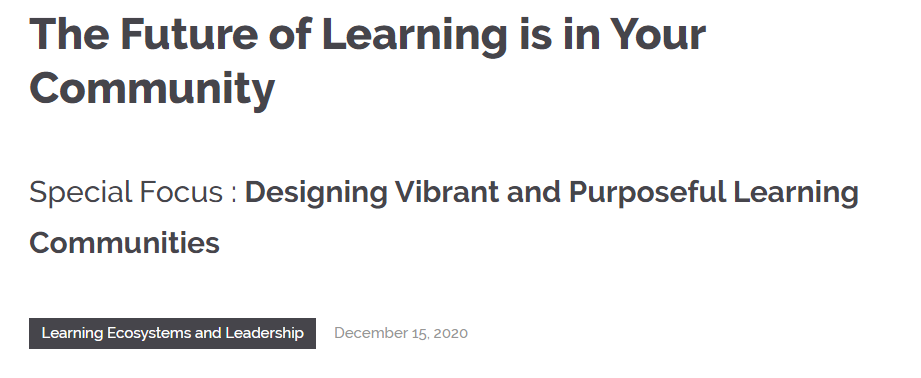The width and height of the screenshot is (921, 378).
Task: Click the word "The" starting the headline
Action: coord(69,34)
